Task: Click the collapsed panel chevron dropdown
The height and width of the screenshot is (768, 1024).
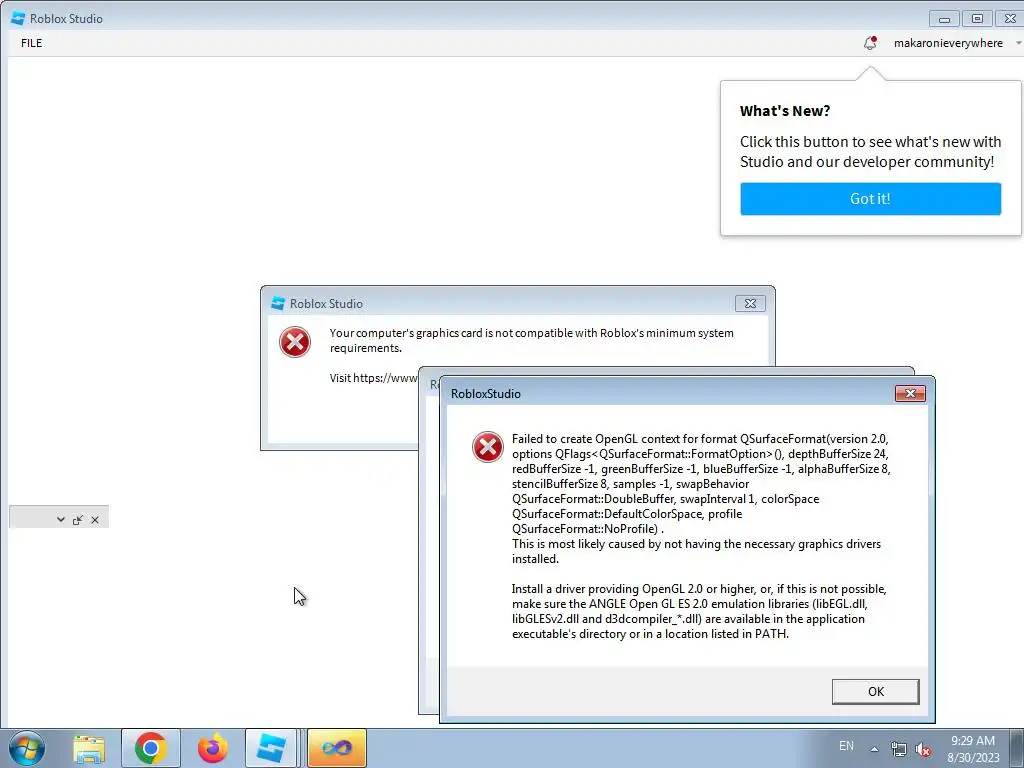Action: click(61, 520)
